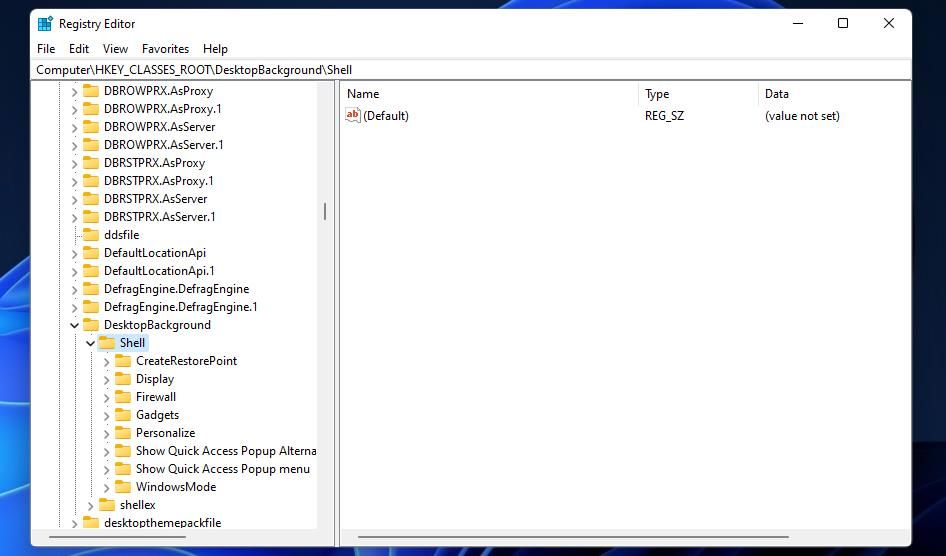
Task: Expand the Personalize key
Action: (107, 434)
